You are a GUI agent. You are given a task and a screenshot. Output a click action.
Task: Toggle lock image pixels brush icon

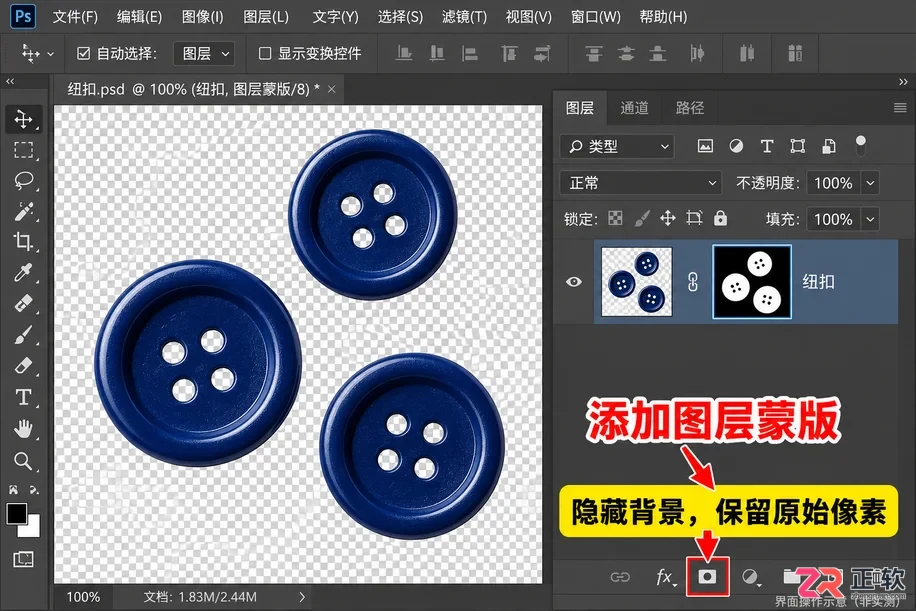pos(641,218)
